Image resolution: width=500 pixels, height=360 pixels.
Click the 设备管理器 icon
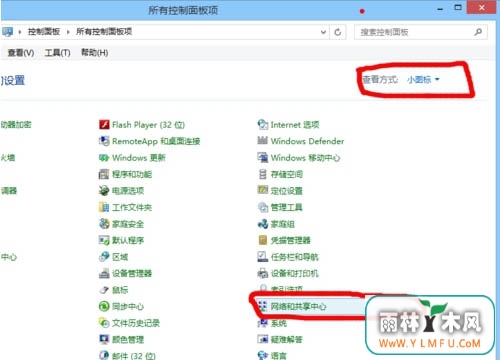[104, 273]
